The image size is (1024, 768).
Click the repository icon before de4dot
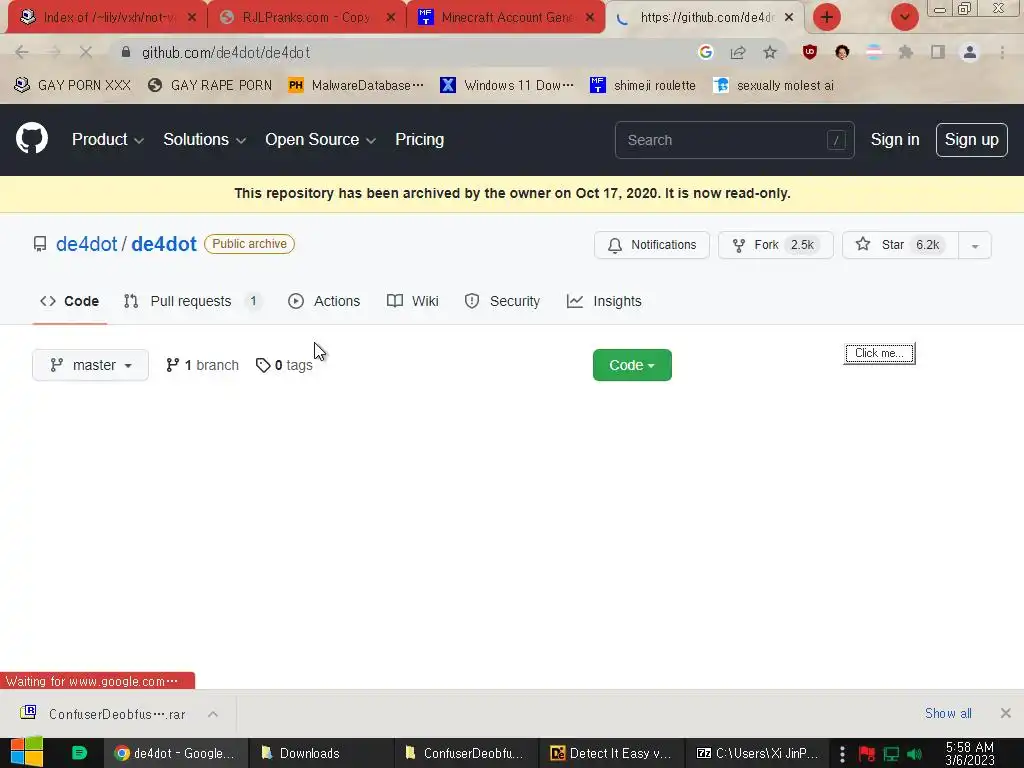click(x=40, y=244)
